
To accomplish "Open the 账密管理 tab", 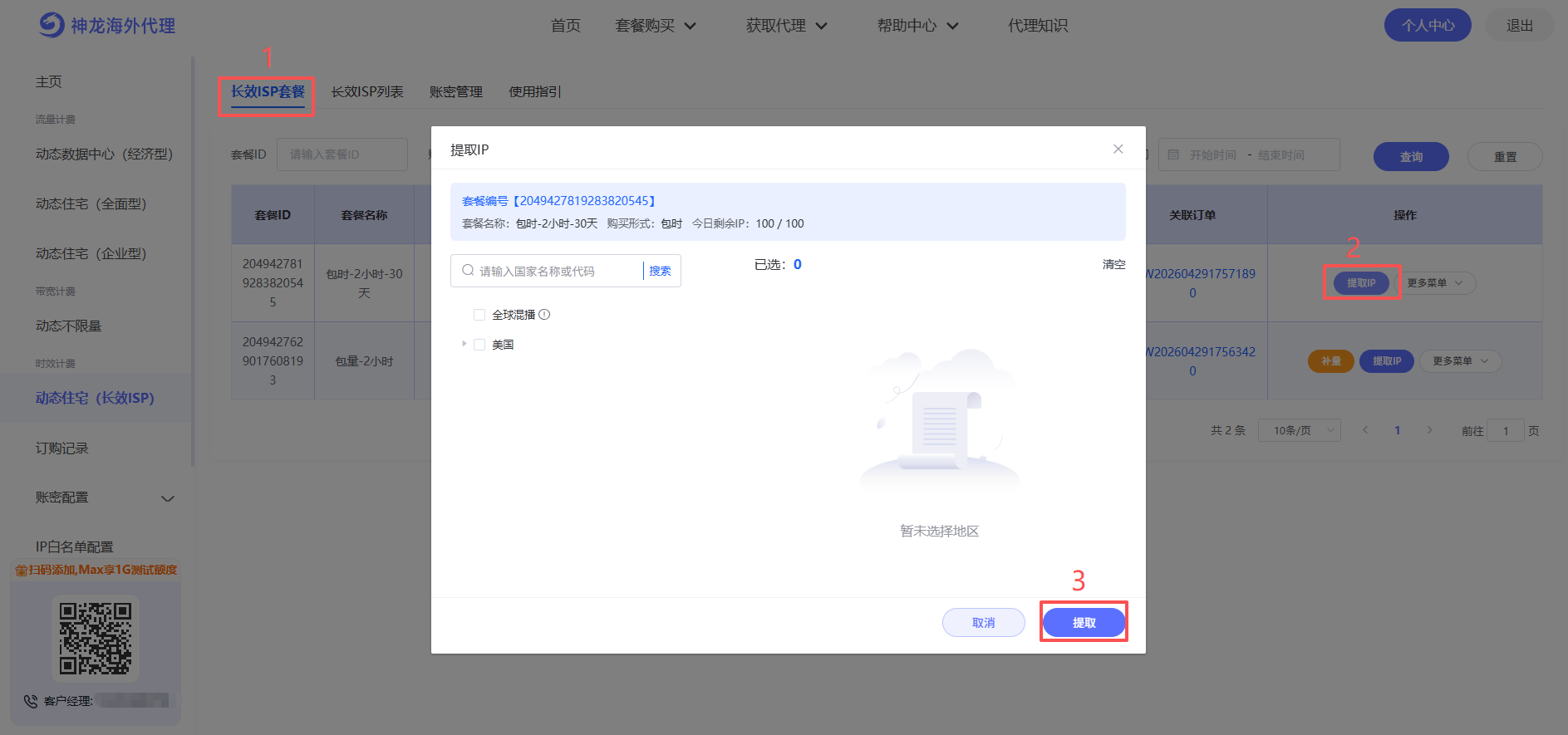I will point(455,92).
